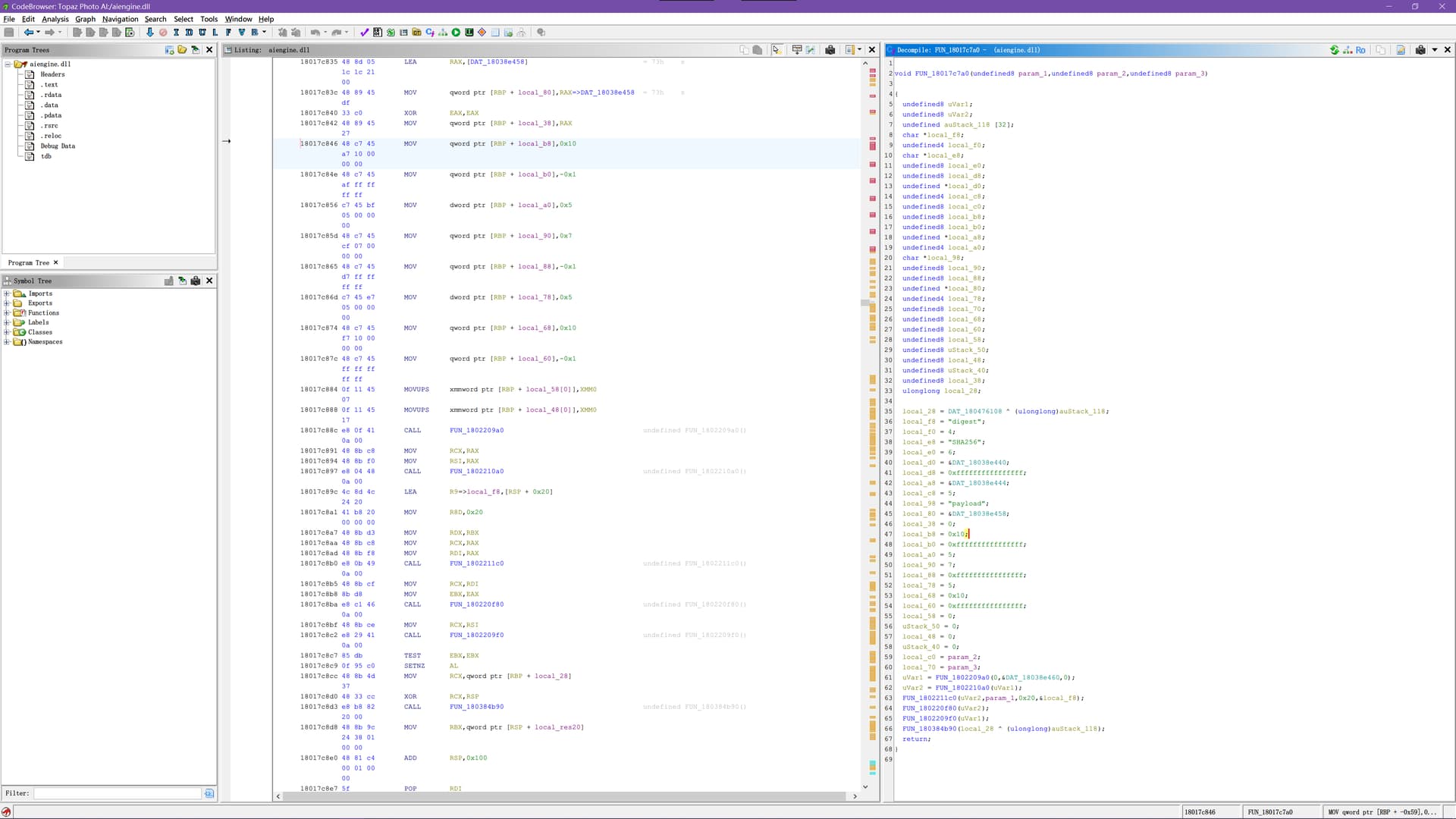Open the Decompile panel dropdown menu arrow
Viewport: 1456px width, 819px height.
(1435, 50)
